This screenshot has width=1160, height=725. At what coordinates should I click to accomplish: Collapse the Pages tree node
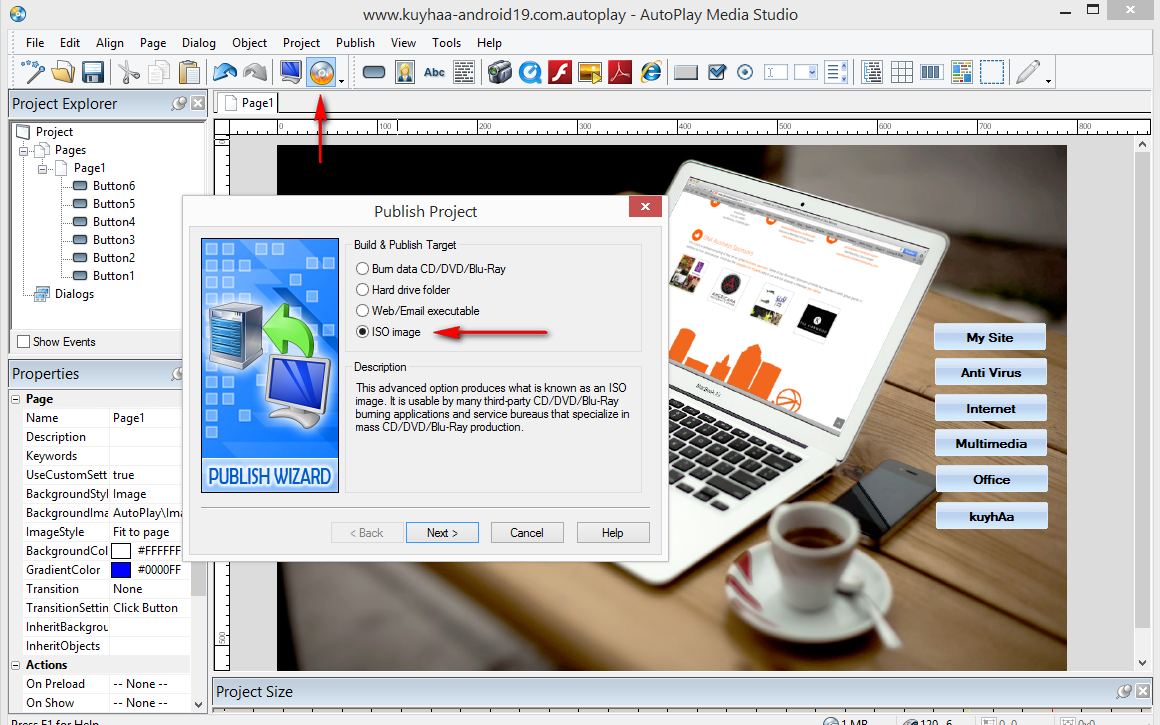tap(24, 150)
